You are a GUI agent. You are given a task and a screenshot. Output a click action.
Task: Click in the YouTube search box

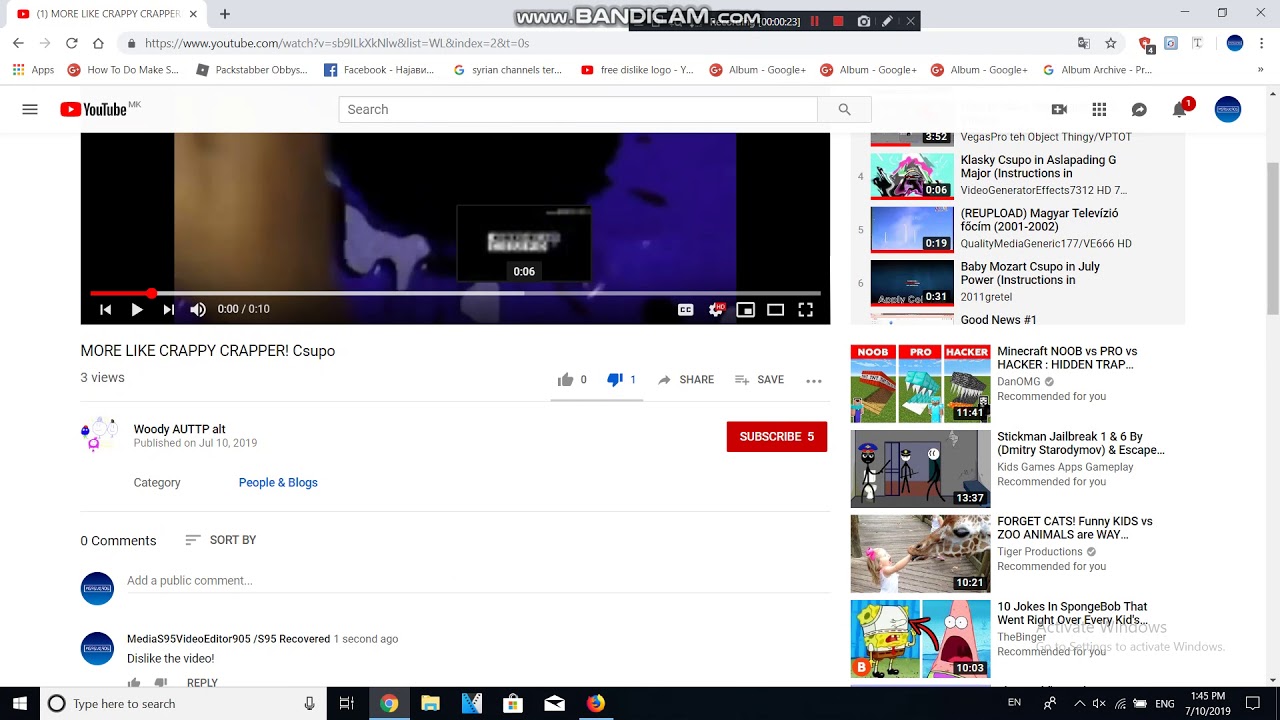pos(578,110)
